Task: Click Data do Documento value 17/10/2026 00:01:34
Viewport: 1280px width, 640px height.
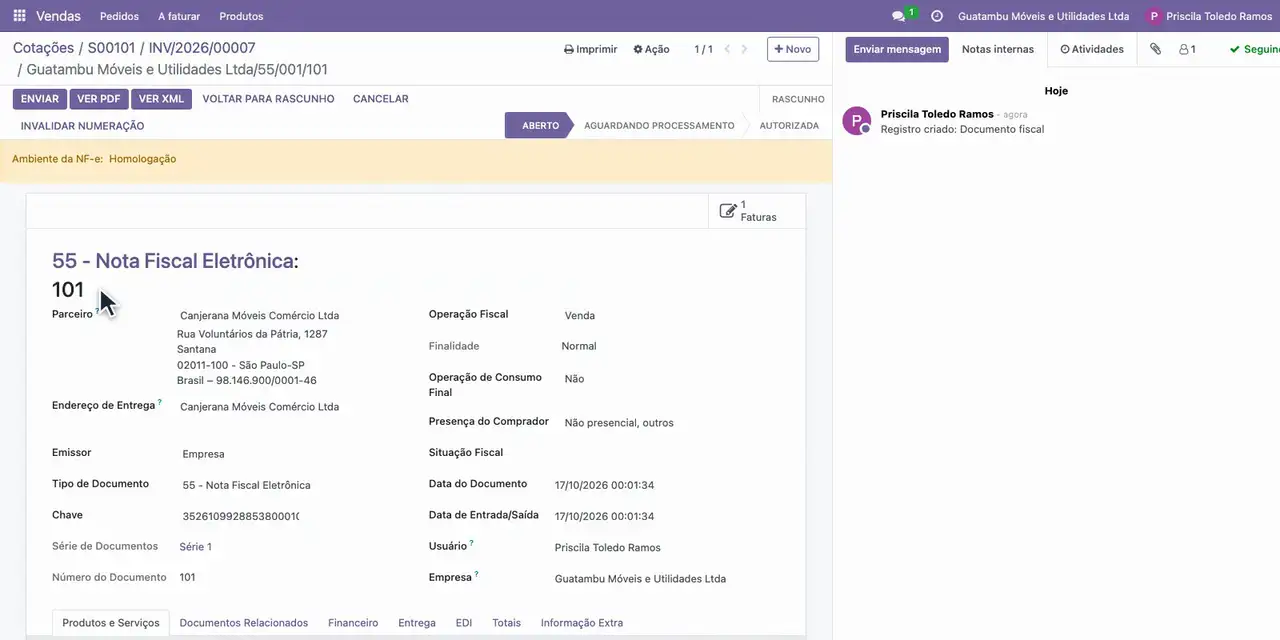Action: click(604, 485)
